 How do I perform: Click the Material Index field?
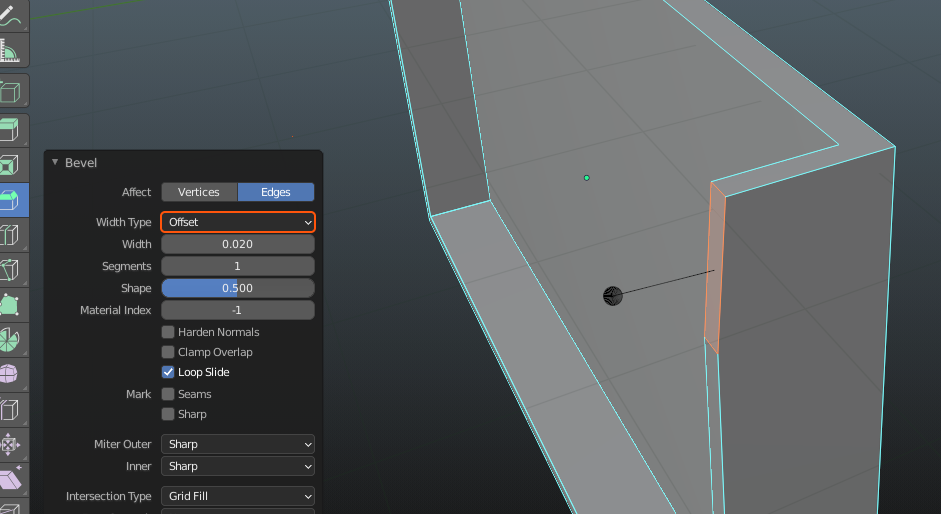click(238, 310)
